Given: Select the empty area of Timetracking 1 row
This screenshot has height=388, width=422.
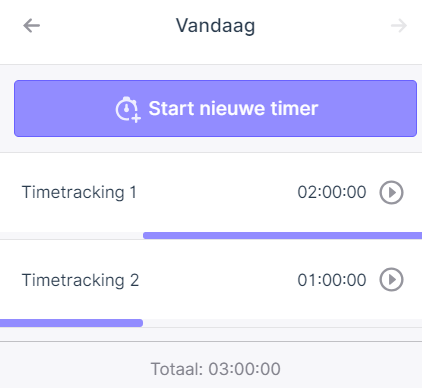Looking at the screenshot, I should point(217,192).
